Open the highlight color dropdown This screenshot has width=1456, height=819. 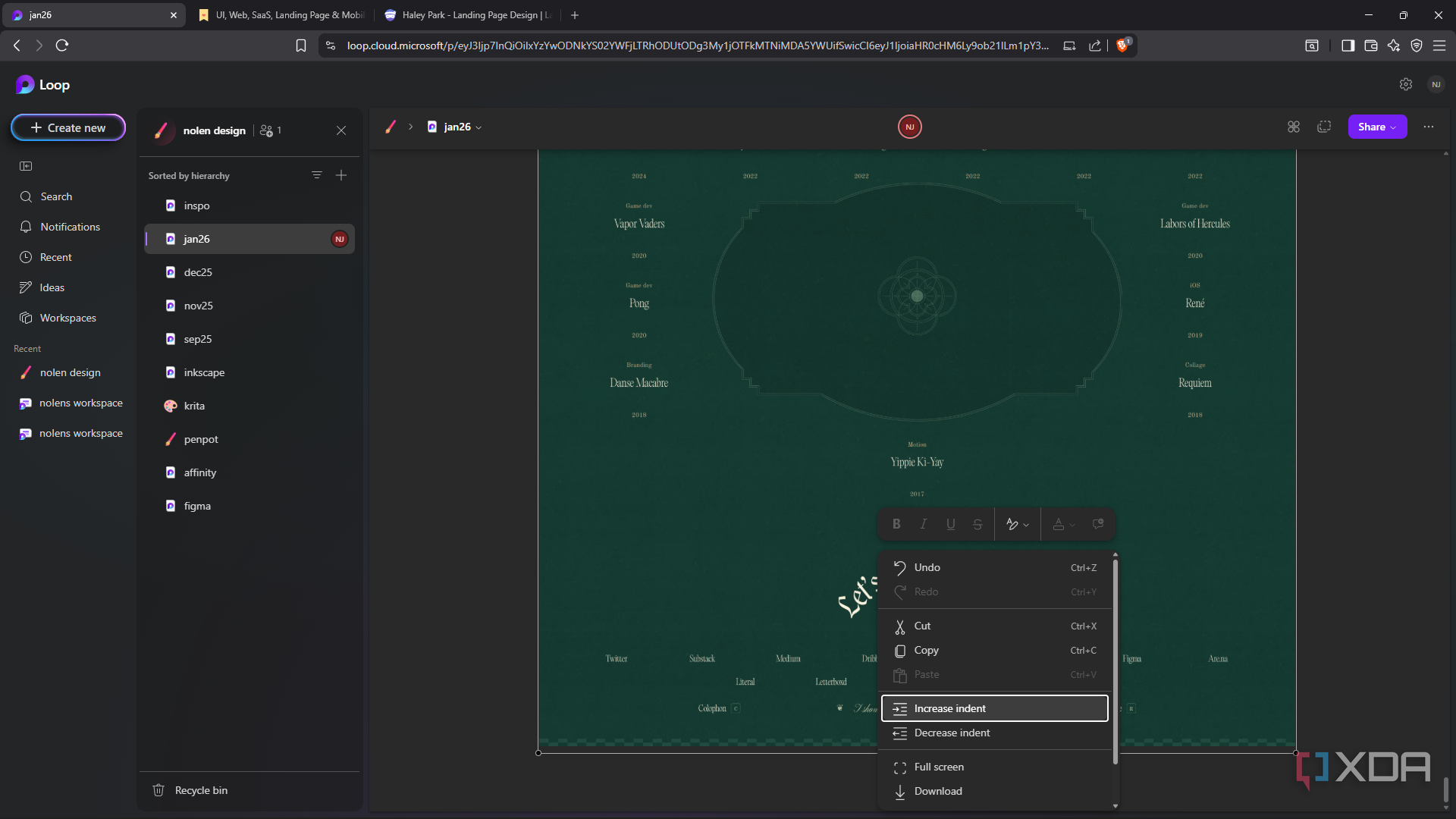[x=1018, y=524]
